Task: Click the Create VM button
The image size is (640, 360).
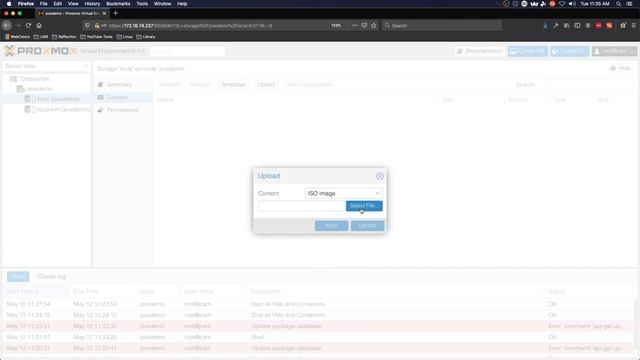Action: point(527,51)
